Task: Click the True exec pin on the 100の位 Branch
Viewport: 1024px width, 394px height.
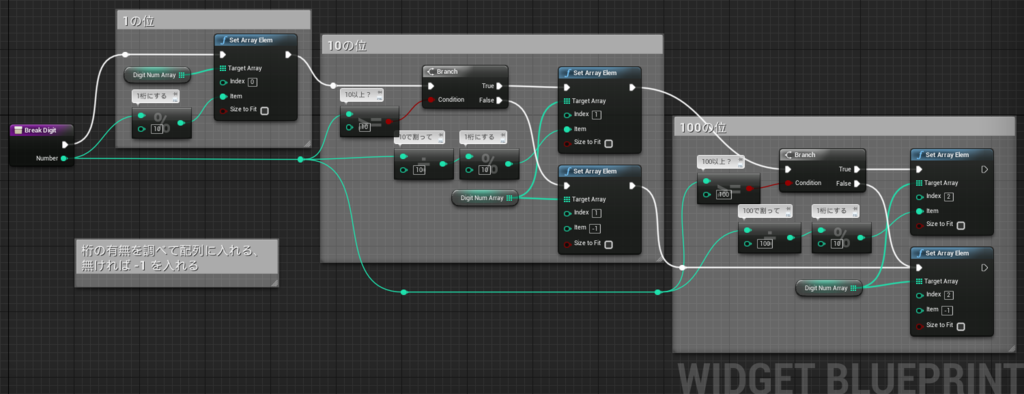Action: (857, 169)
